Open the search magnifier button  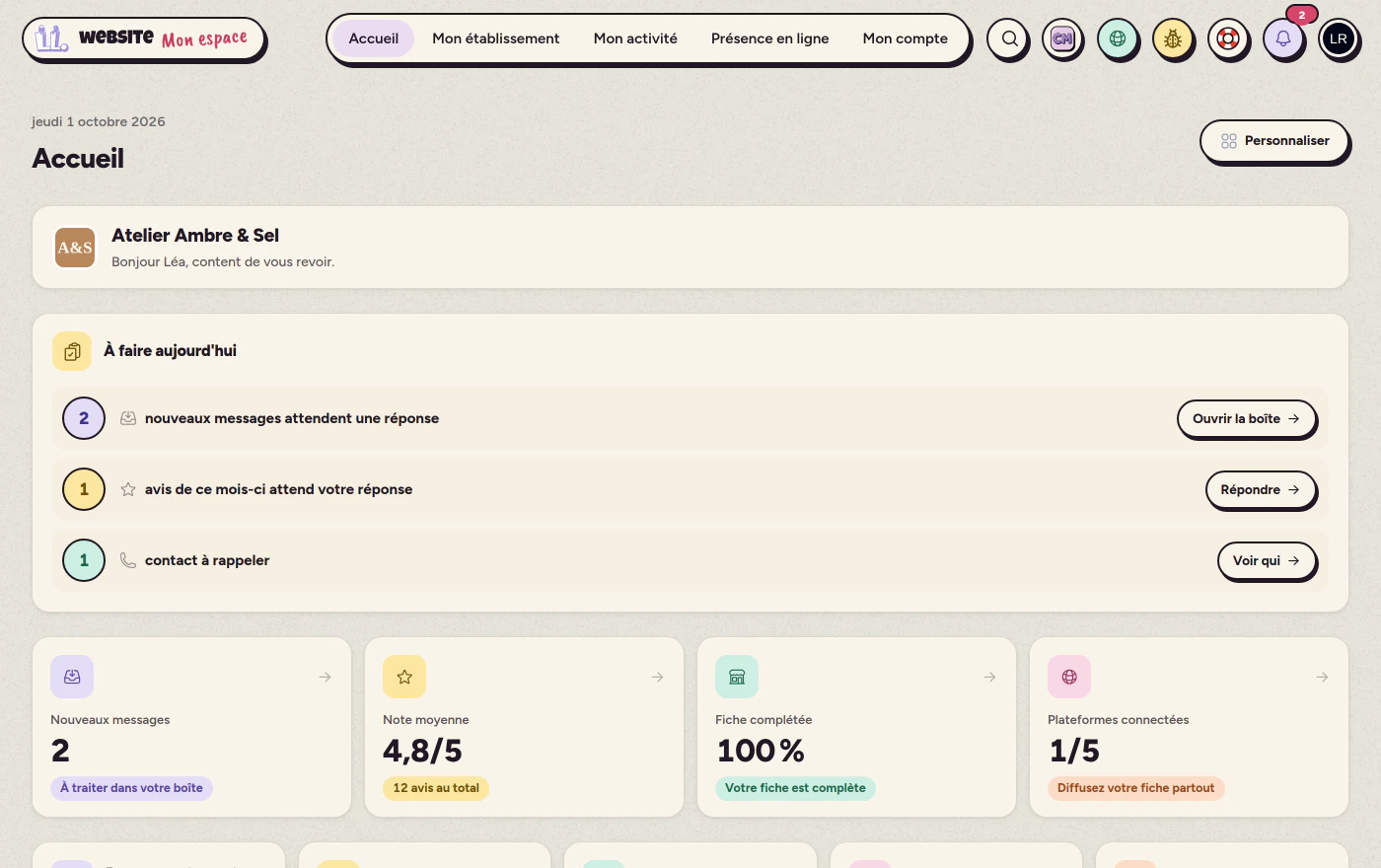1008,39
